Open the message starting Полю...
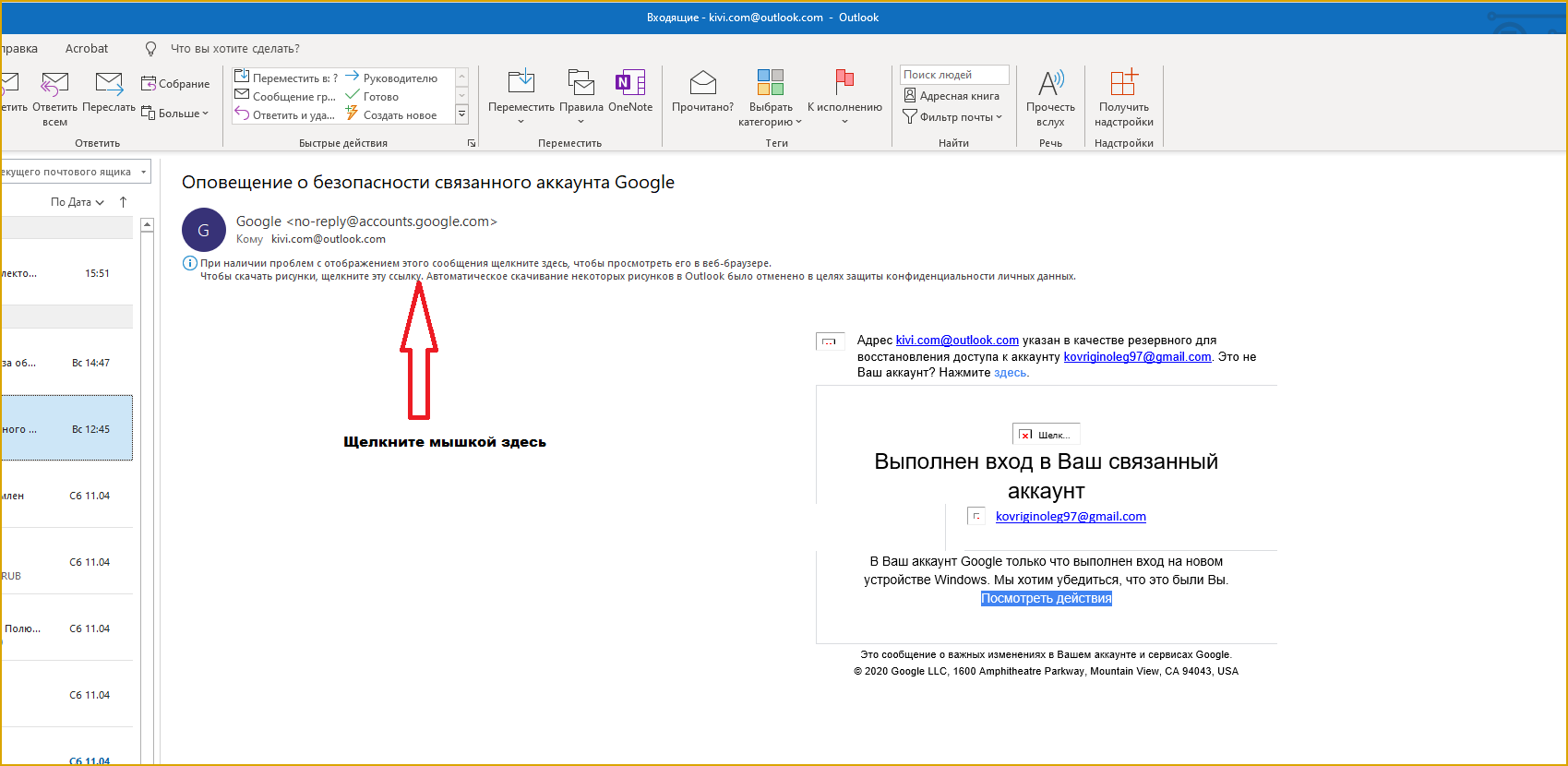The image size is (1568, 766). point(66,628)
